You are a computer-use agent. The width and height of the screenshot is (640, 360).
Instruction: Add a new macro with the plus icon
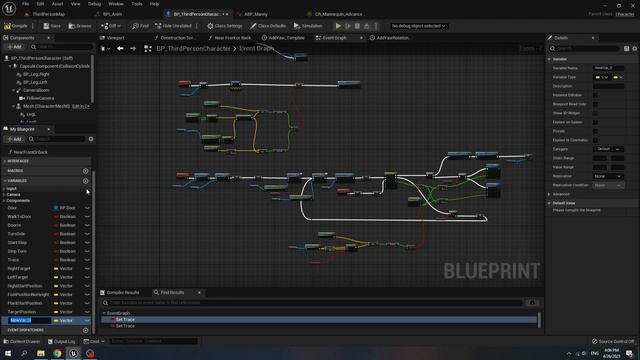(x=85, y=171)
